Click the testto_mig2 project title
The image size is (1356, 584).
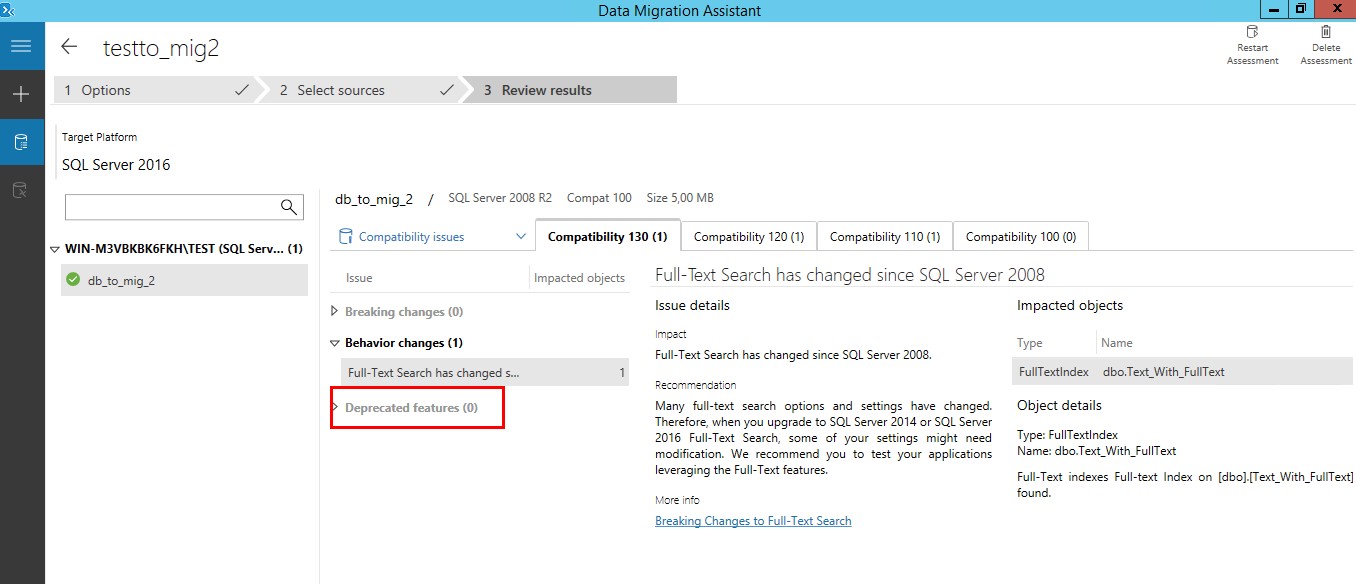coord(161,48)
